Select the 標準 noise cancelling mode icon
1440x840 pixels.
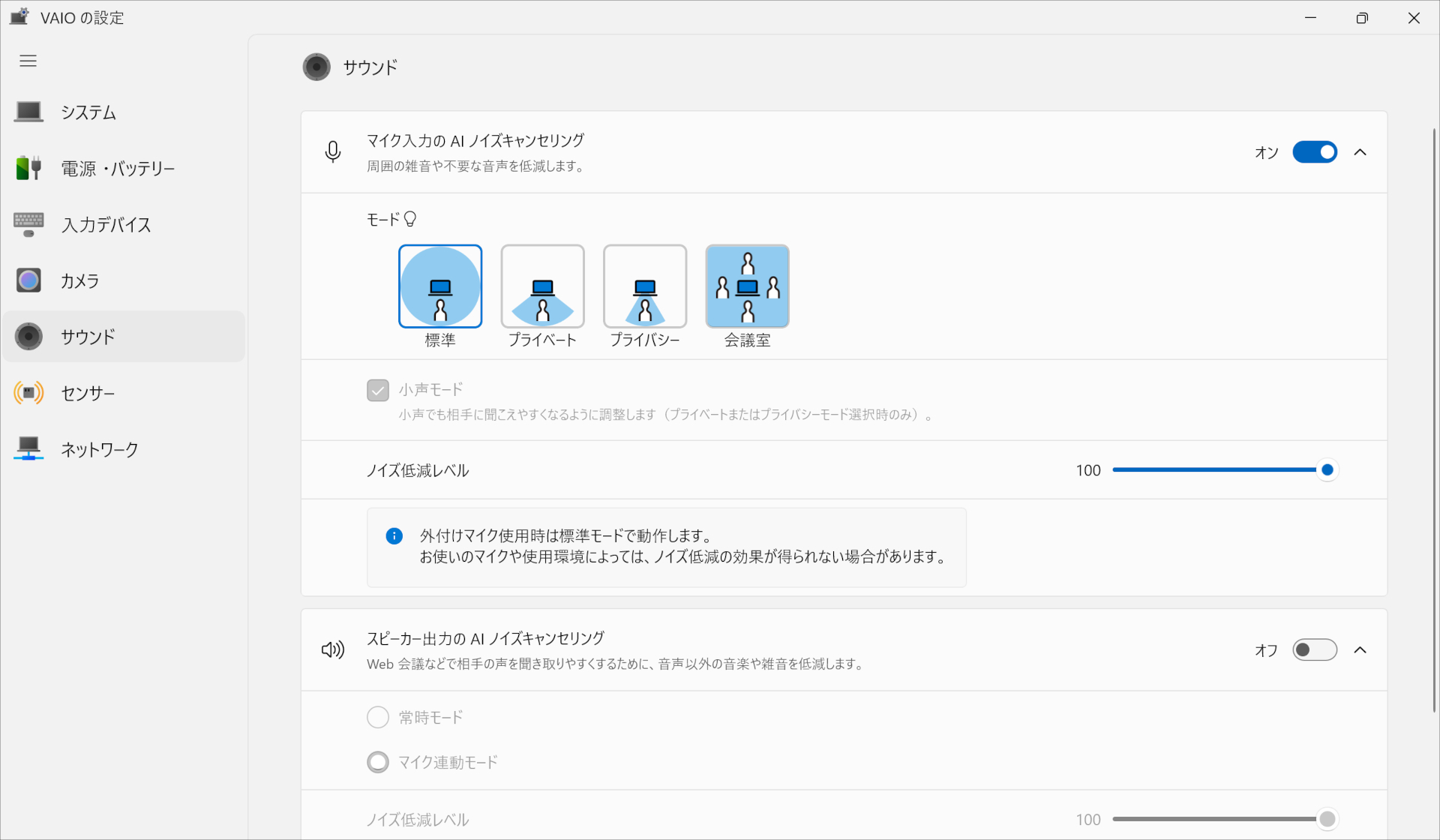tap(440, 286)
